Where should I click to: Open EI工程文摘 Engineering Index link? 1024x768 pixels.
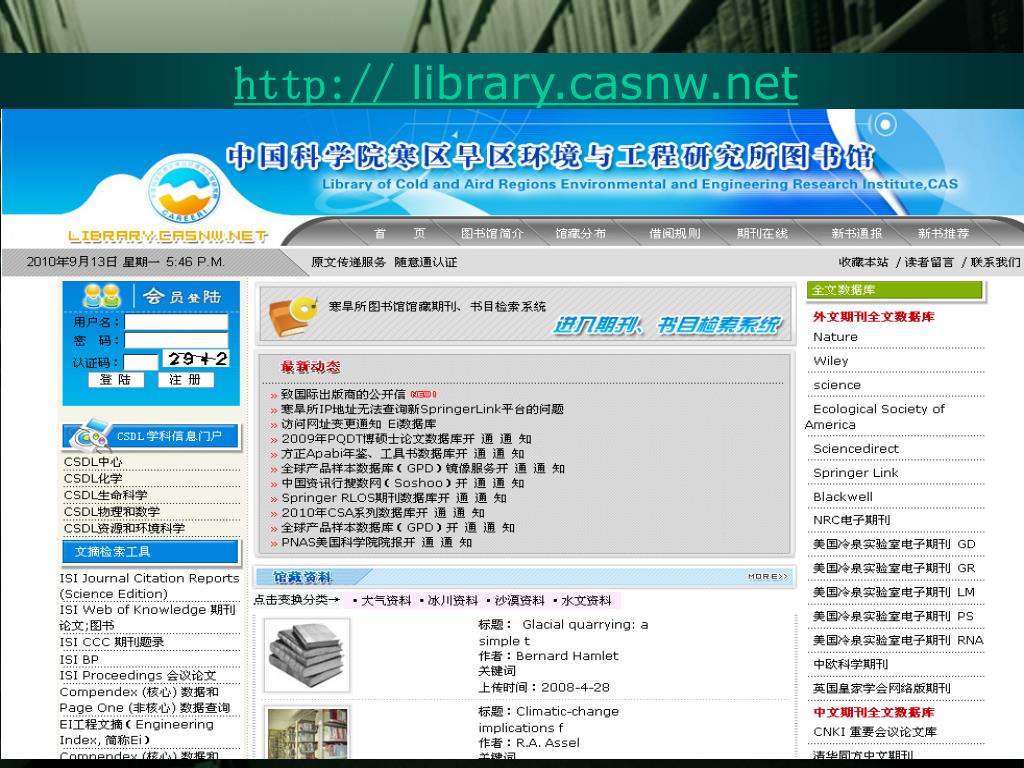pos(136,732)
